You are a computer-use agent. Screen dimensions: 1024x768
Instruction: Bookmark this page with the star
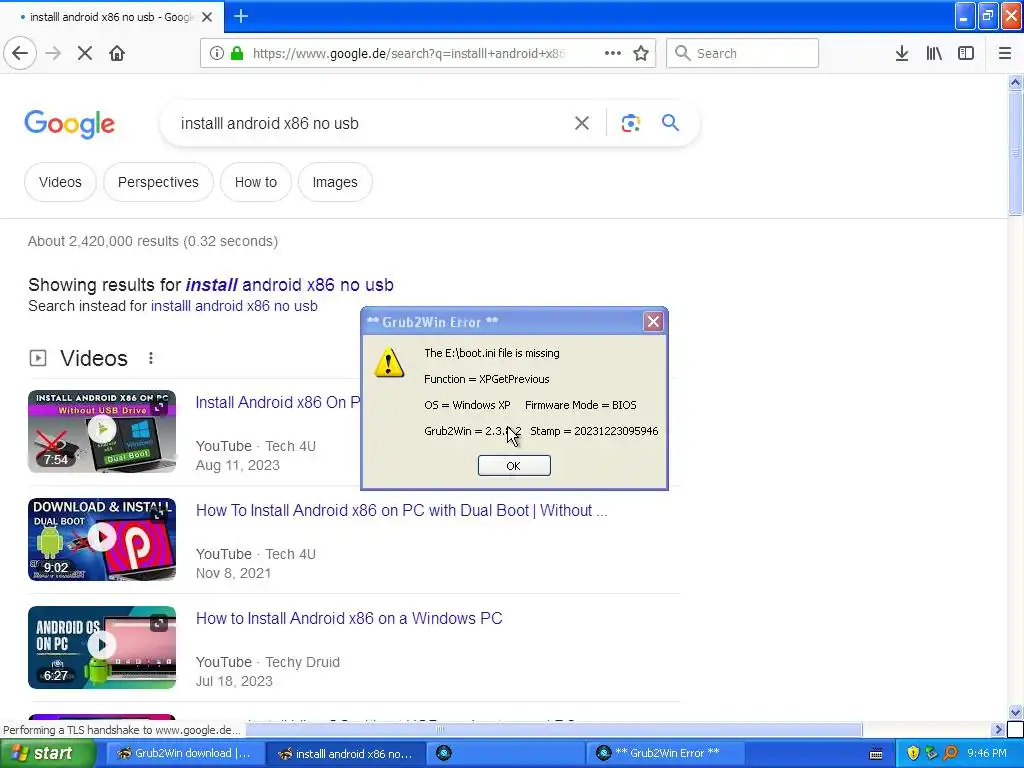tap(641, 53)
